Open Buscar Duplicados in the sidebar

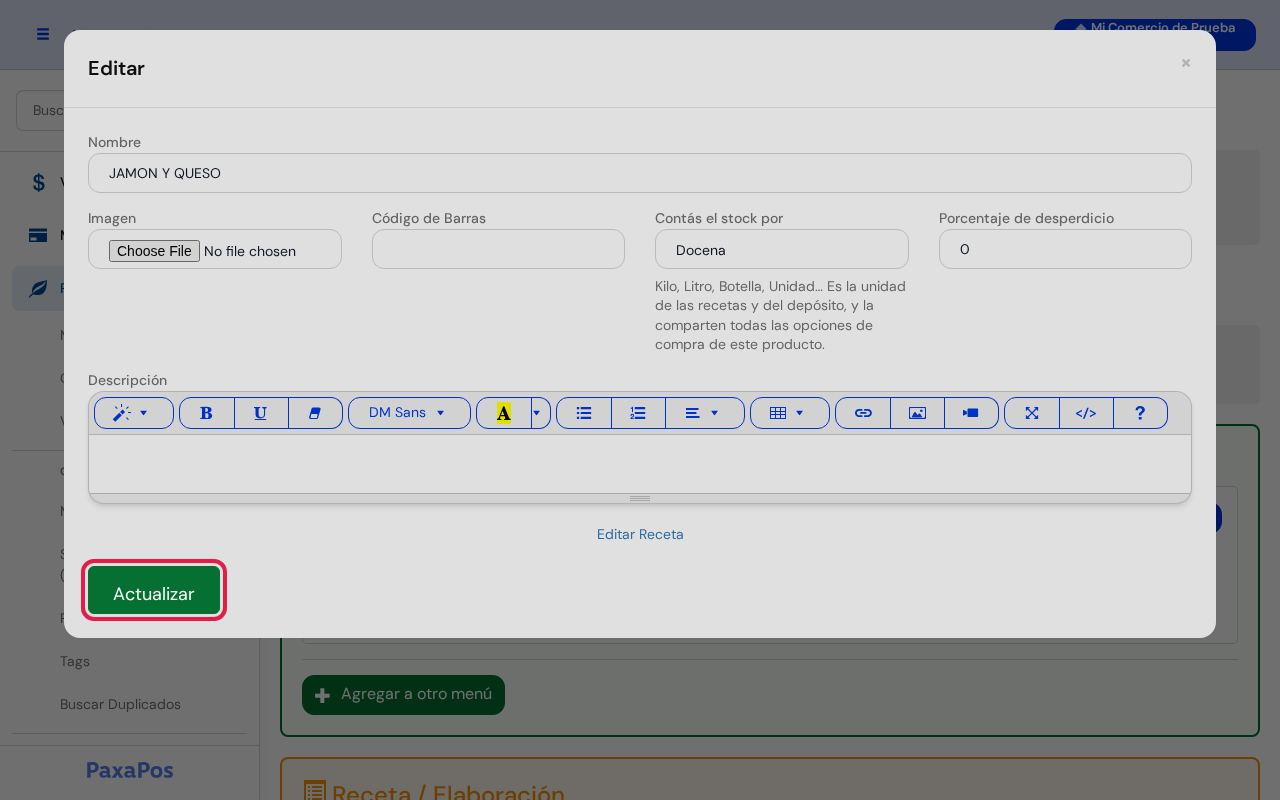[120, 704]
